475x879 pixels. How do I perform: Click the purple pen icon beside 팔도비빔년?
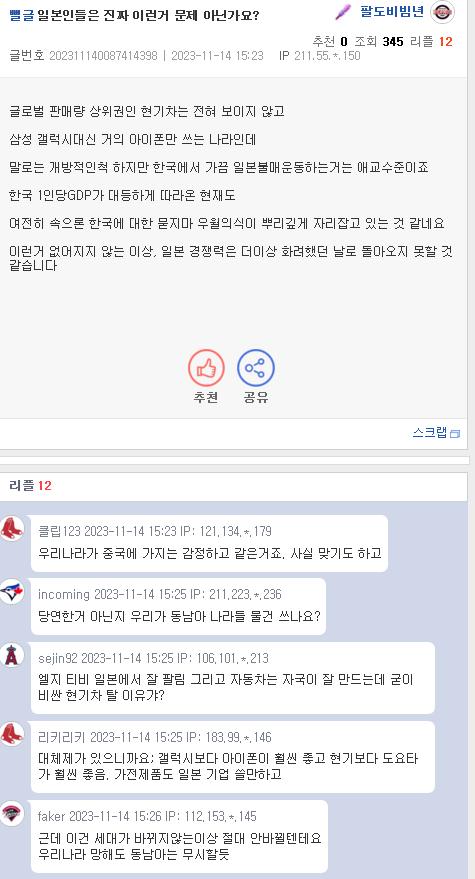pyautogui.click(x=343, y=12)
